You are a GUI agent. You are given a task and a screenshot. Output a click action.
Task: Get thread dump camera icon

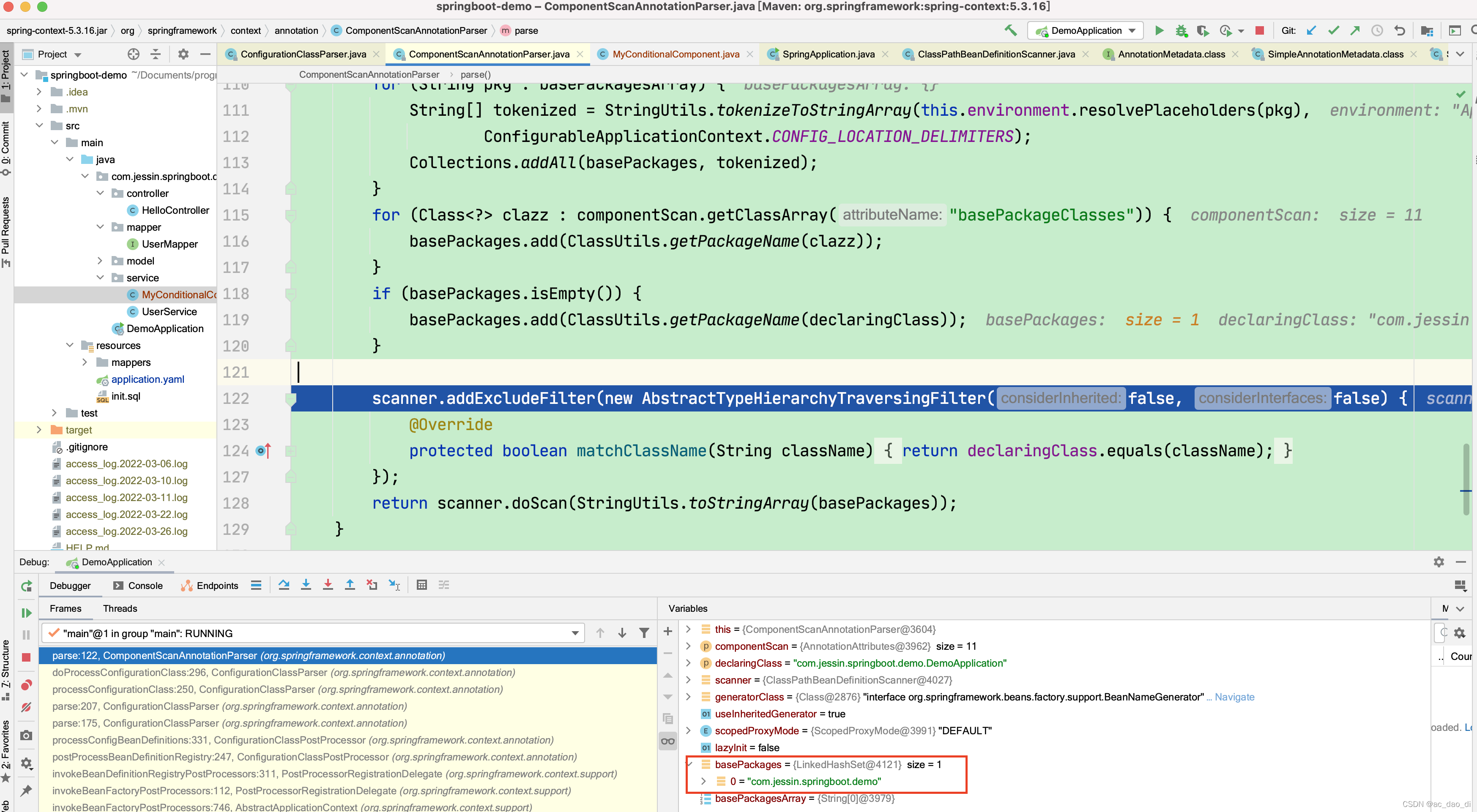point(26,735)
